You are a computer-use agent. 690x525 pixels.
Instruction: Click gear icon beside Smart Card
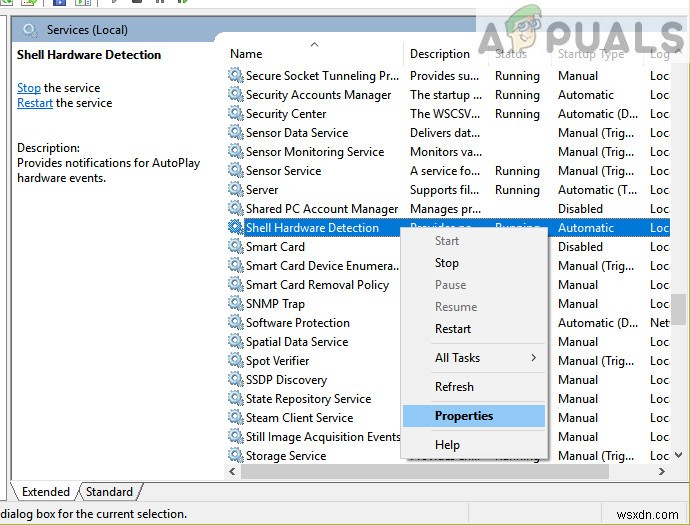pos(235,246)
